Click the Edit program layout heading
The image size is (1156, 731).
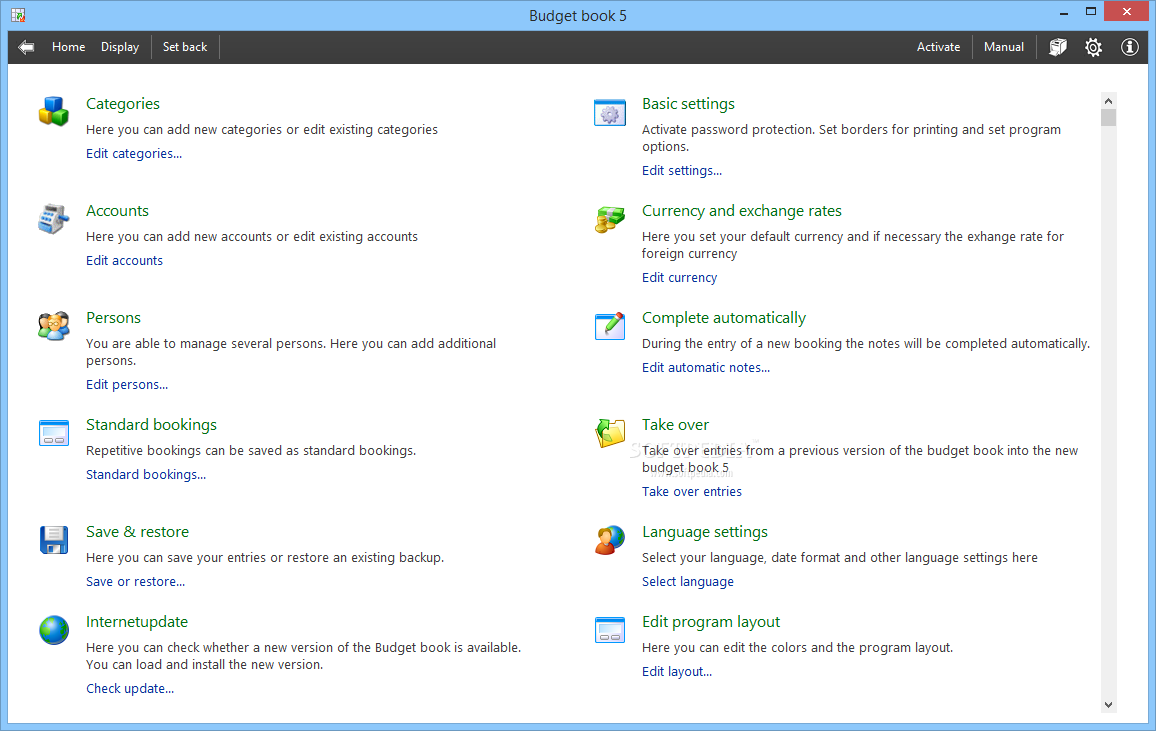pos(711,622)
